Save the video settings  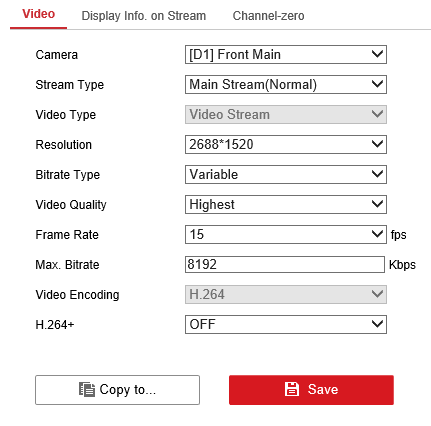[x=311, y=390]
